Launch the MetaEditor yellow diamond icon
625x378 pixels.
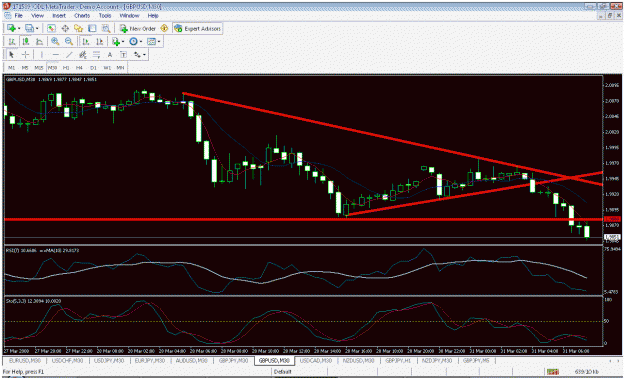pos(164,28)
